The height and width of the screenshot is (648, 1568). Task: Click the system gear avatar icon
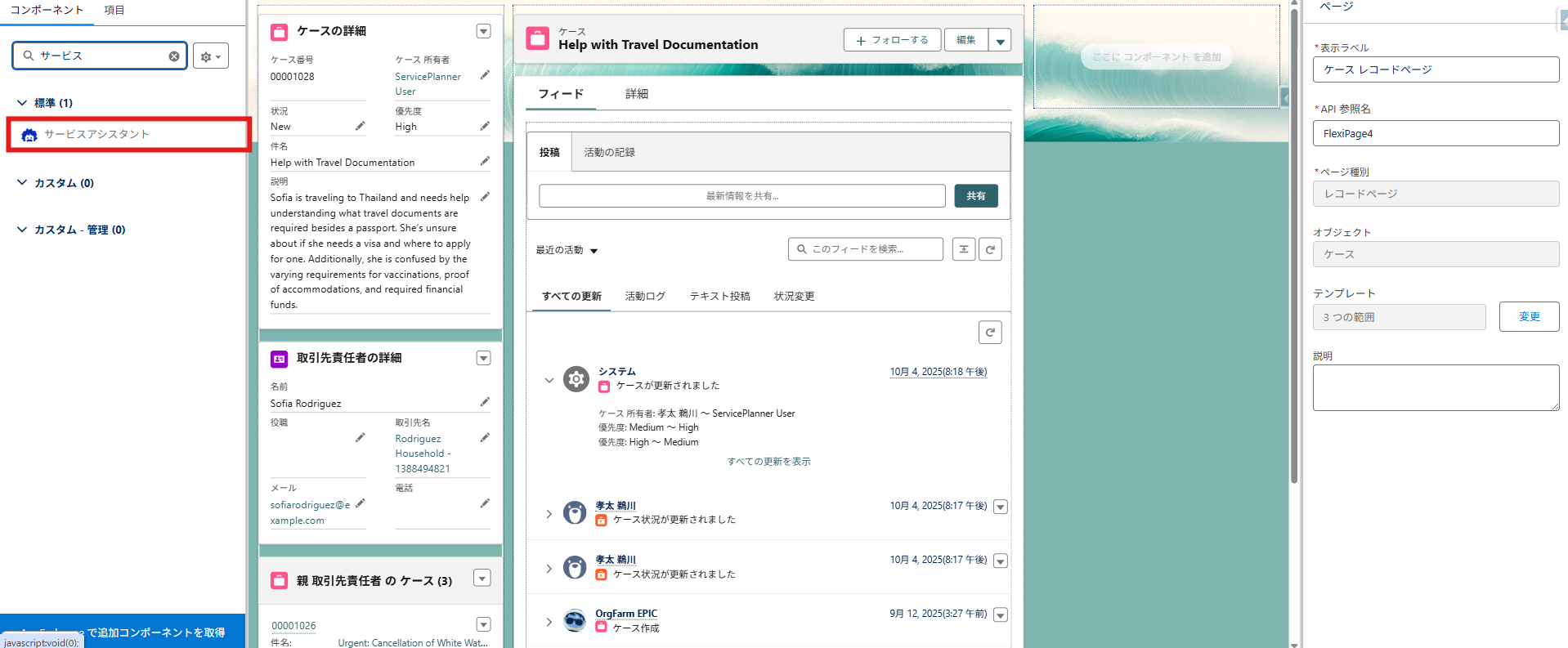click(x=576, y=379)
